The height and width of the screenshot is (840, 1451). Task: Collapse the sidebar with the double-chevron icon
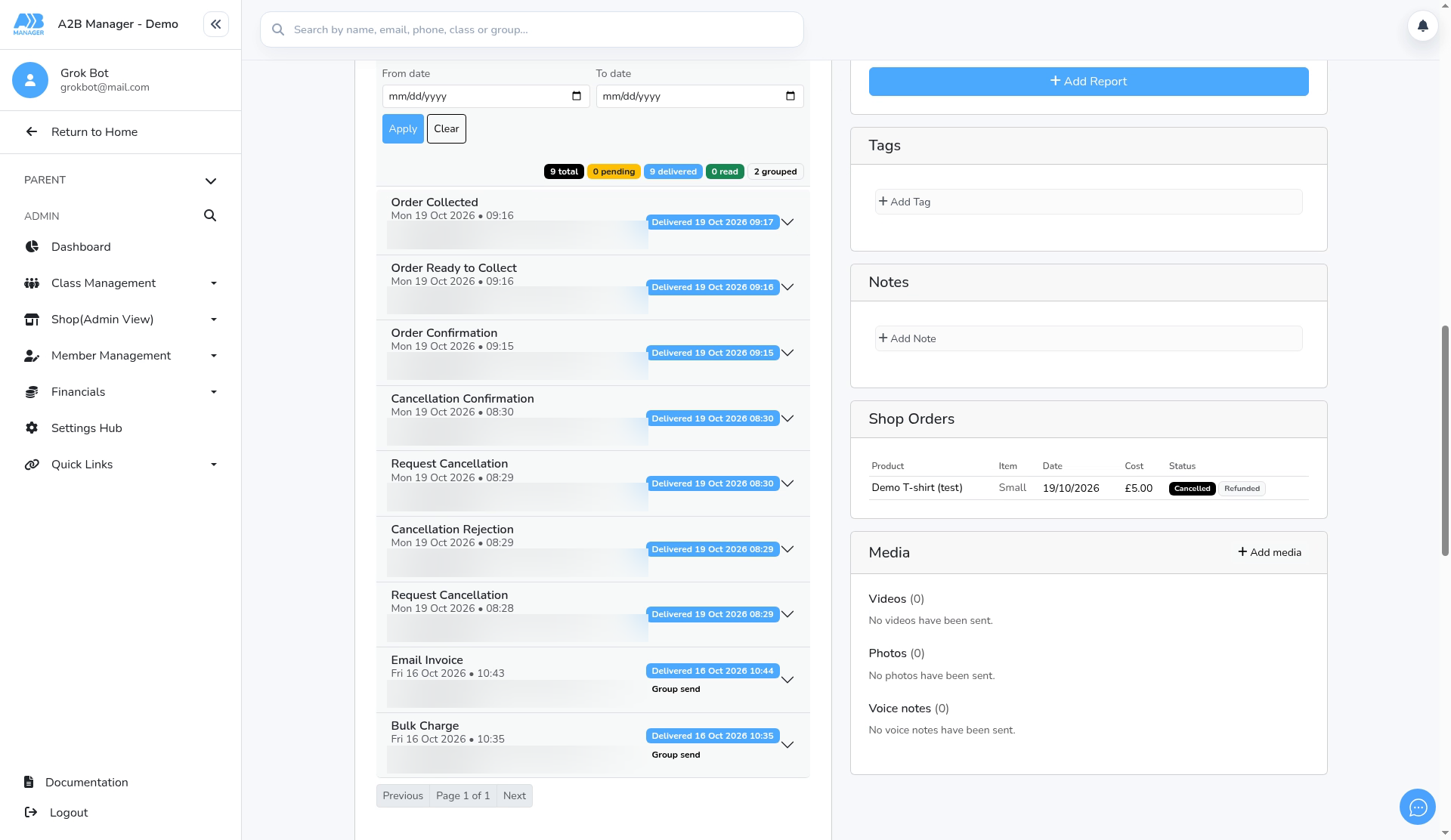pos(215,24)
